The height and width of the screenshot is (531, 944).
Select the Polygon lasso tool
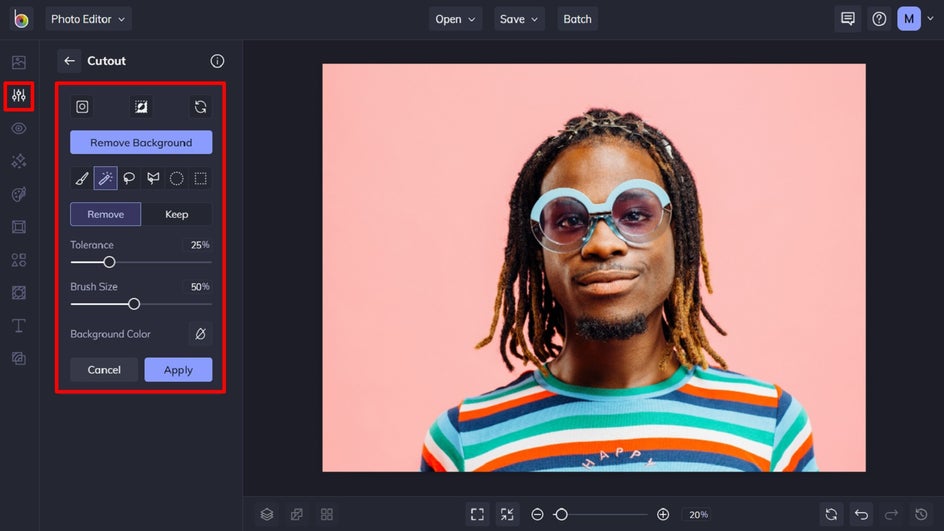pos(153,178)
